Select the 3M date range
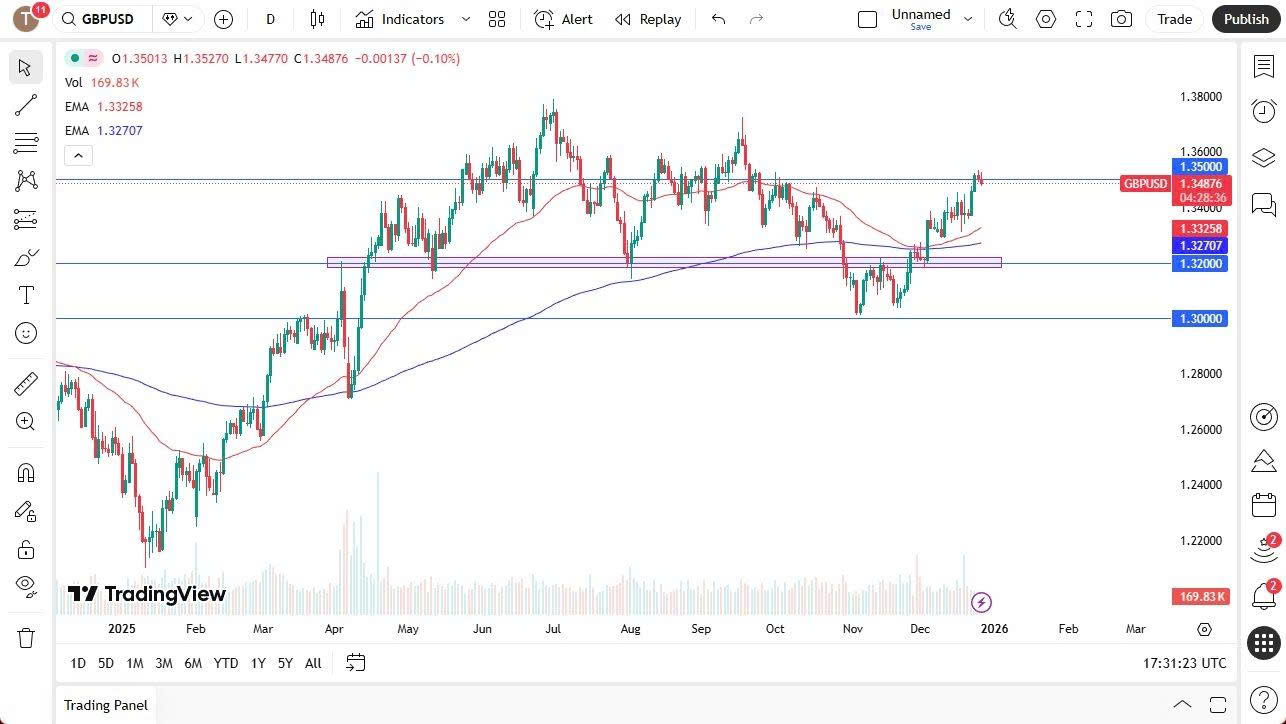The width and height of the screenshot is (1286, 724). coord(163,663)
